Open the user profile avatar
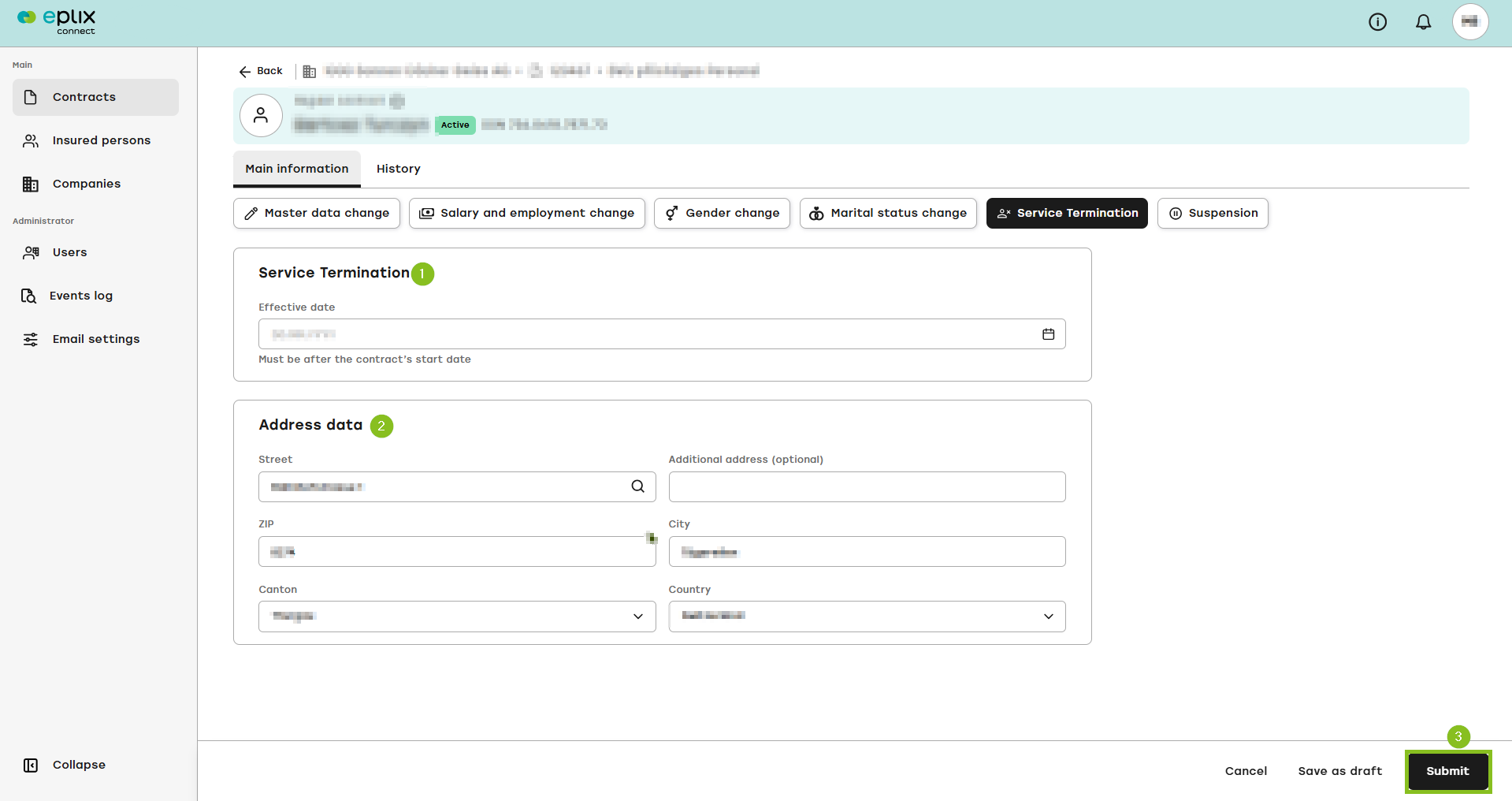 [x=1470, y=22]
